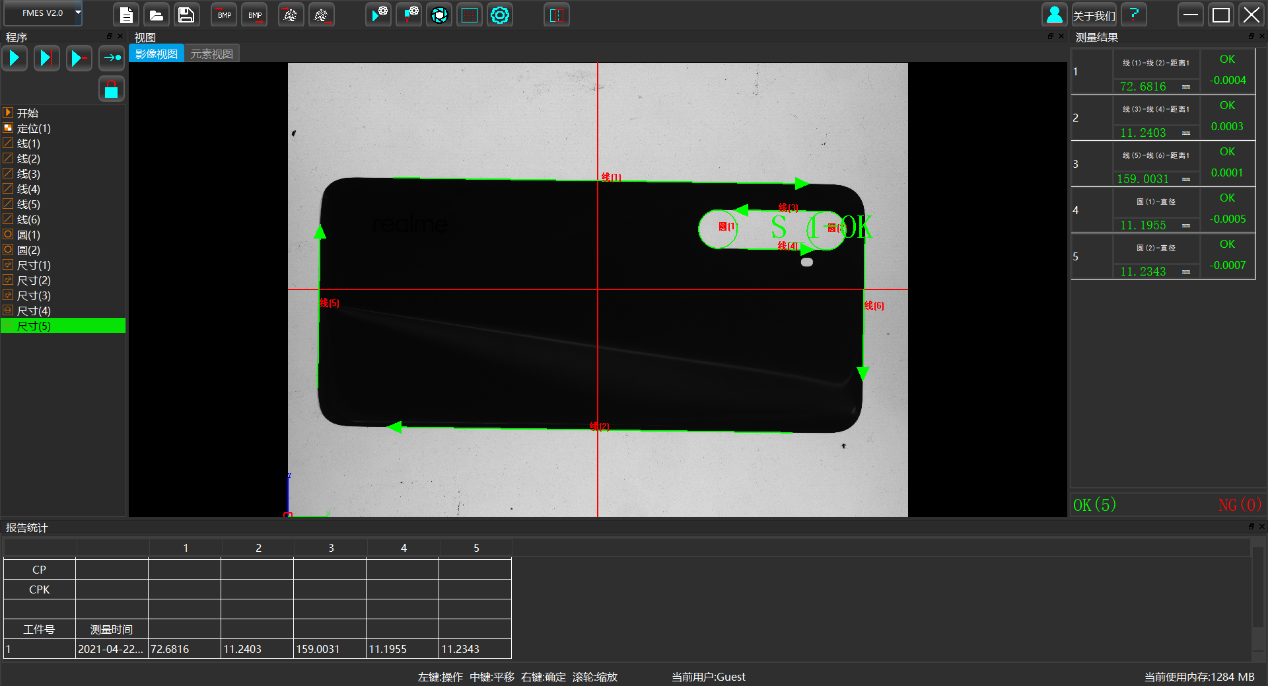This screenshot has height=686, width=1268.
Task: Select 圆(1) step in the program list
Action: 28,235
